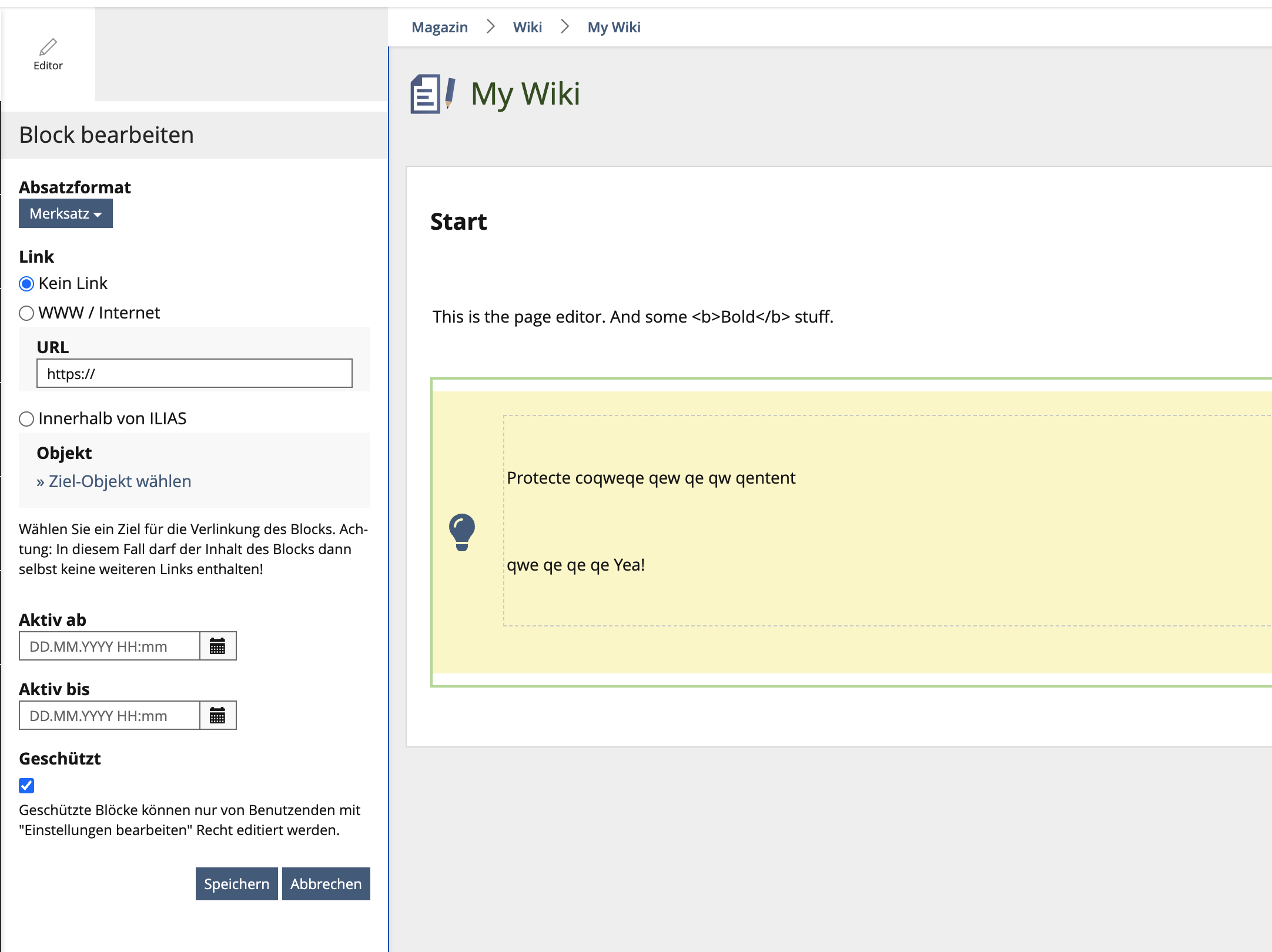This screenshot has height=952, width=1272.
Task: Open the Aktiv ab calendar picker
Action: (217, 646)
